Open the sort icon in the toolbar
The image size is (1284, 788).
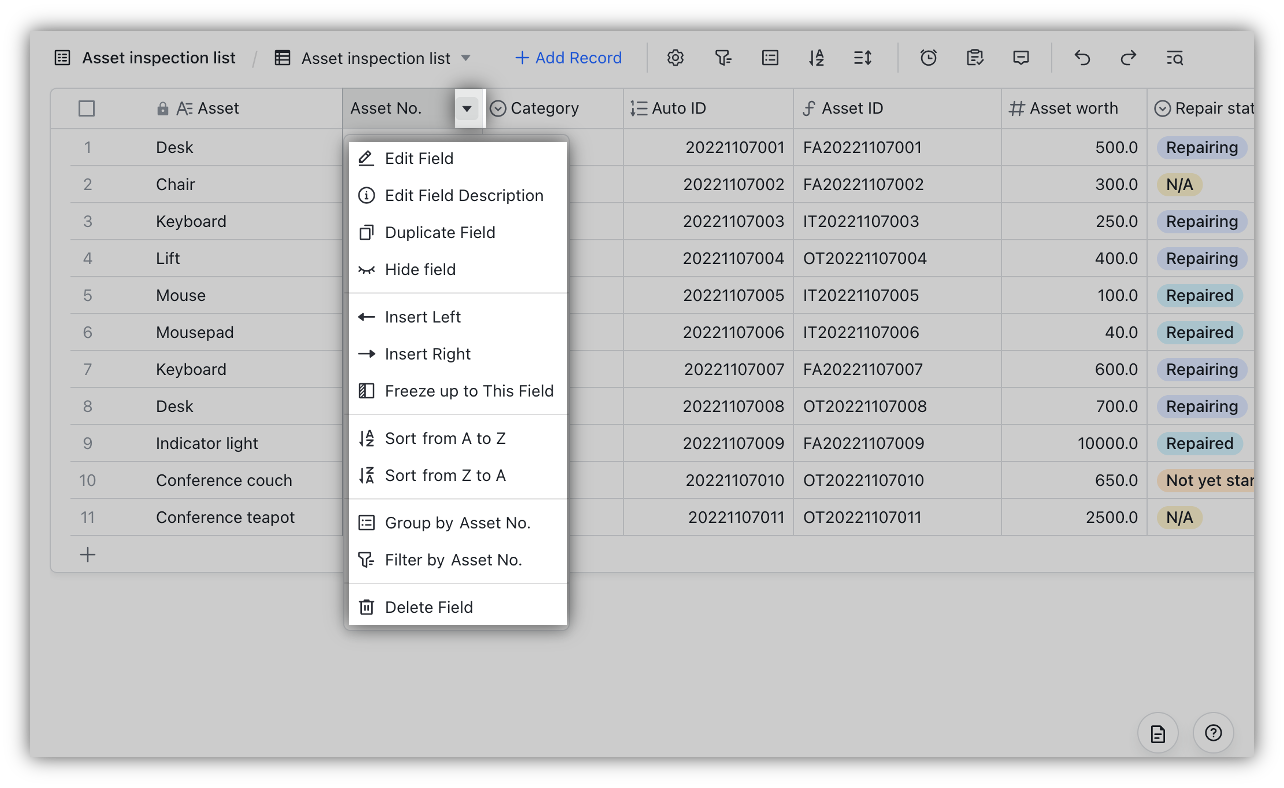[816, 57]
